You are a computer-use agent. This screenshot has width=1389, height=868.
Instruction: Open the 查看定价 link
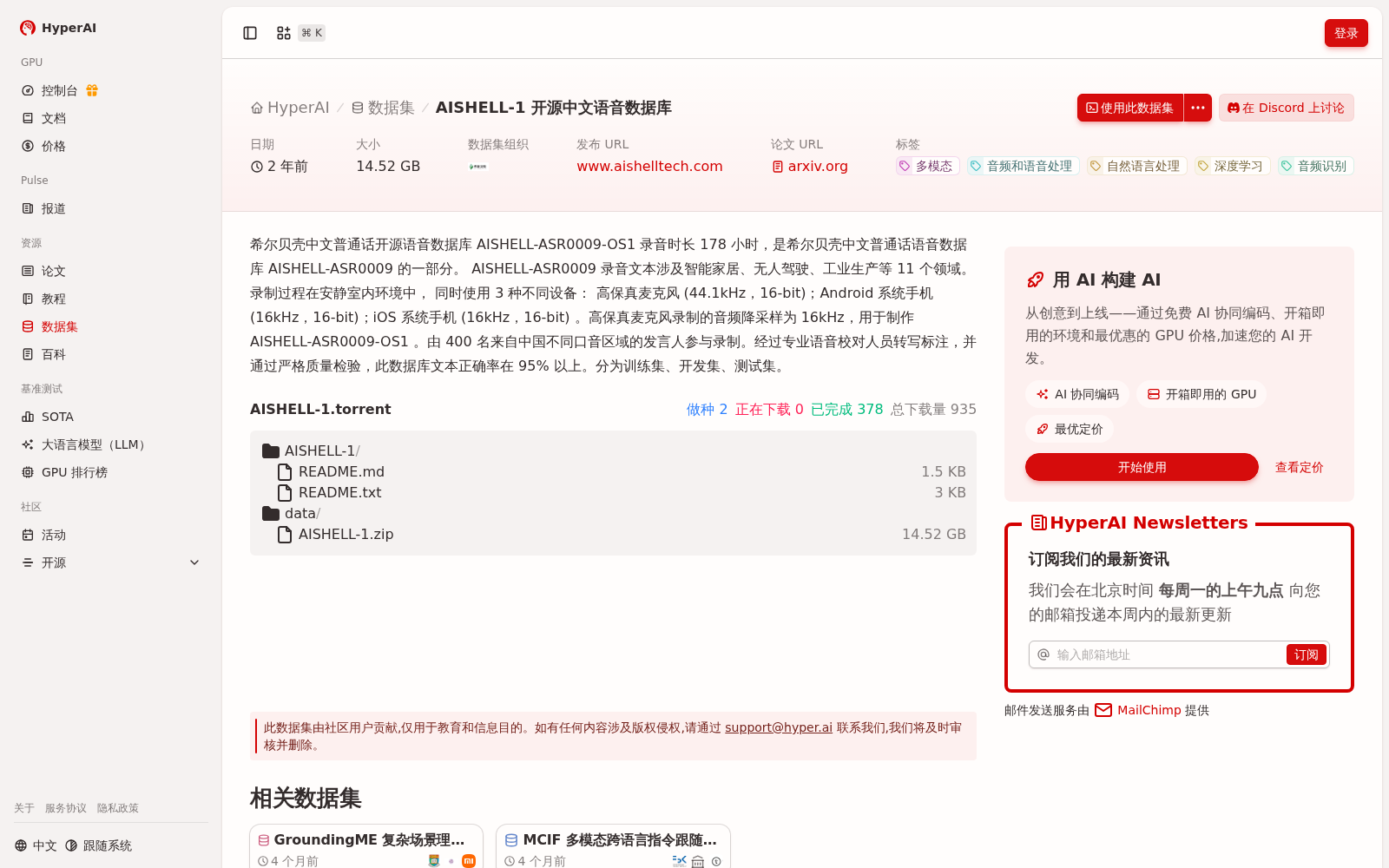pyautogui.click(x=1299, y=467)
